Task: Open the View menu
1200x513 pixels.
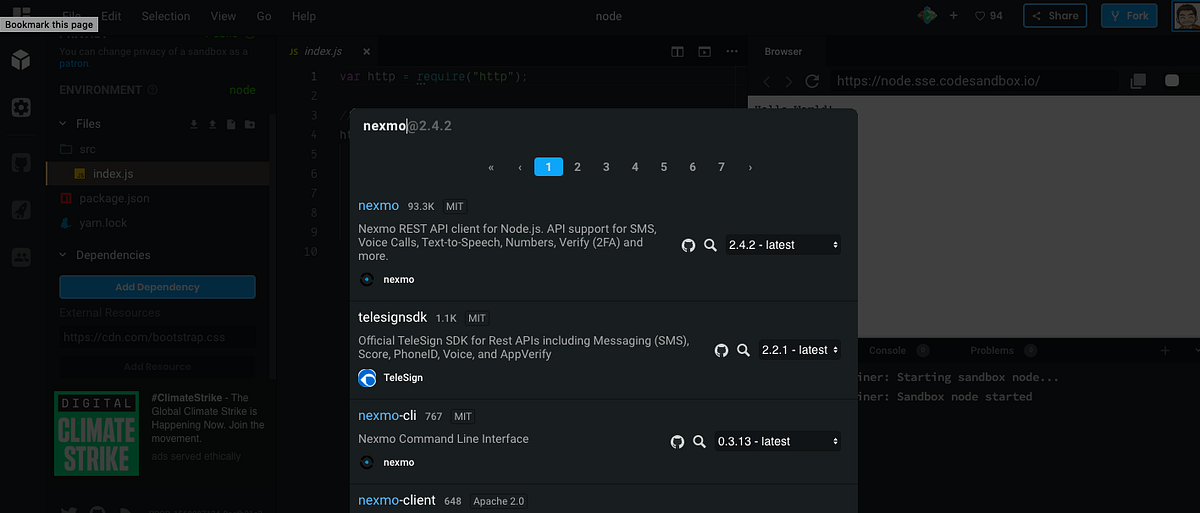Action: point(224,16)
